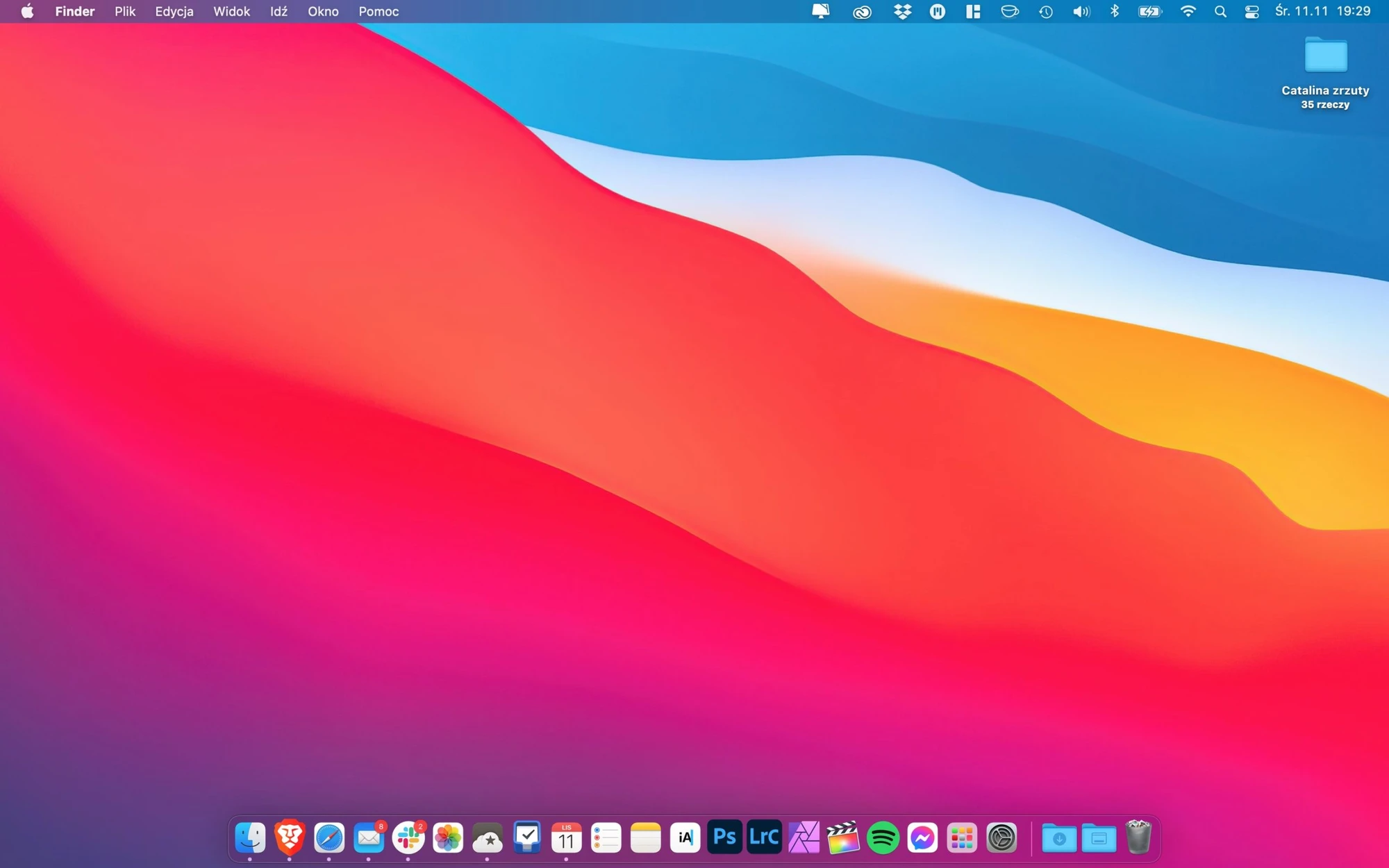This screenshot has height=868, width=1389.
Task: Open the Plik menu
Action: pyautogui.click(x=125, y=11)
